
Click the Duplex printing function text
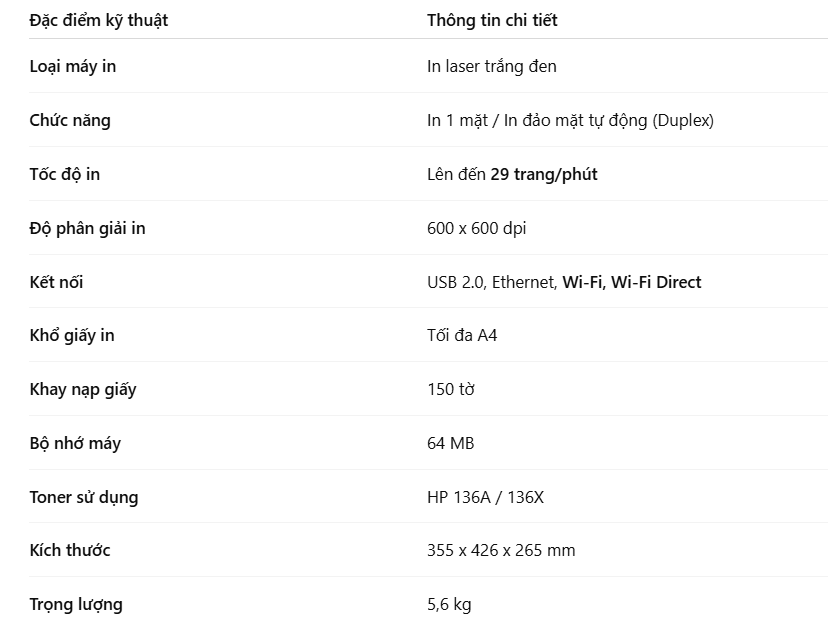coord(608,120)
